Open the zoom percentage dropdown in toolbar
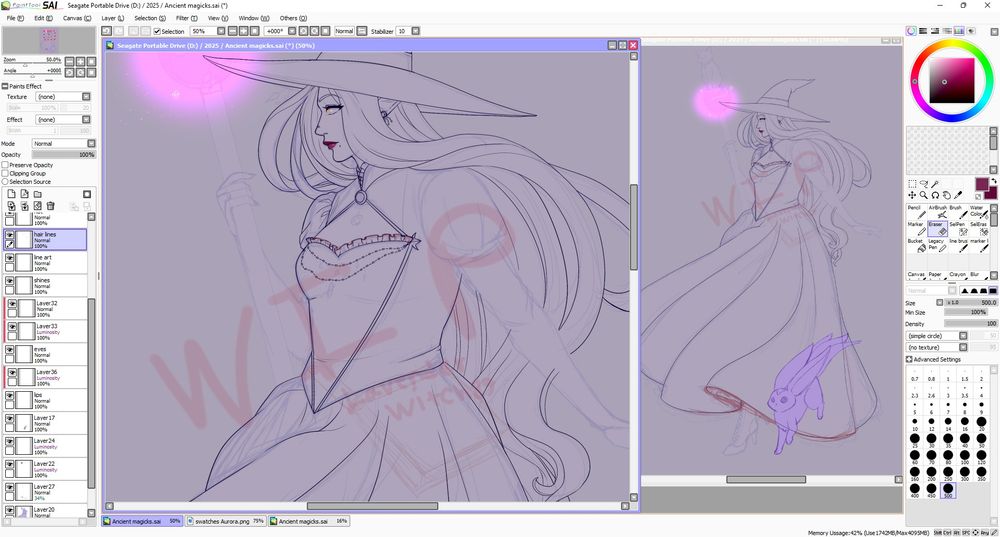The height and width of the screenshot is (537, 1000). (x=221, y=31)
